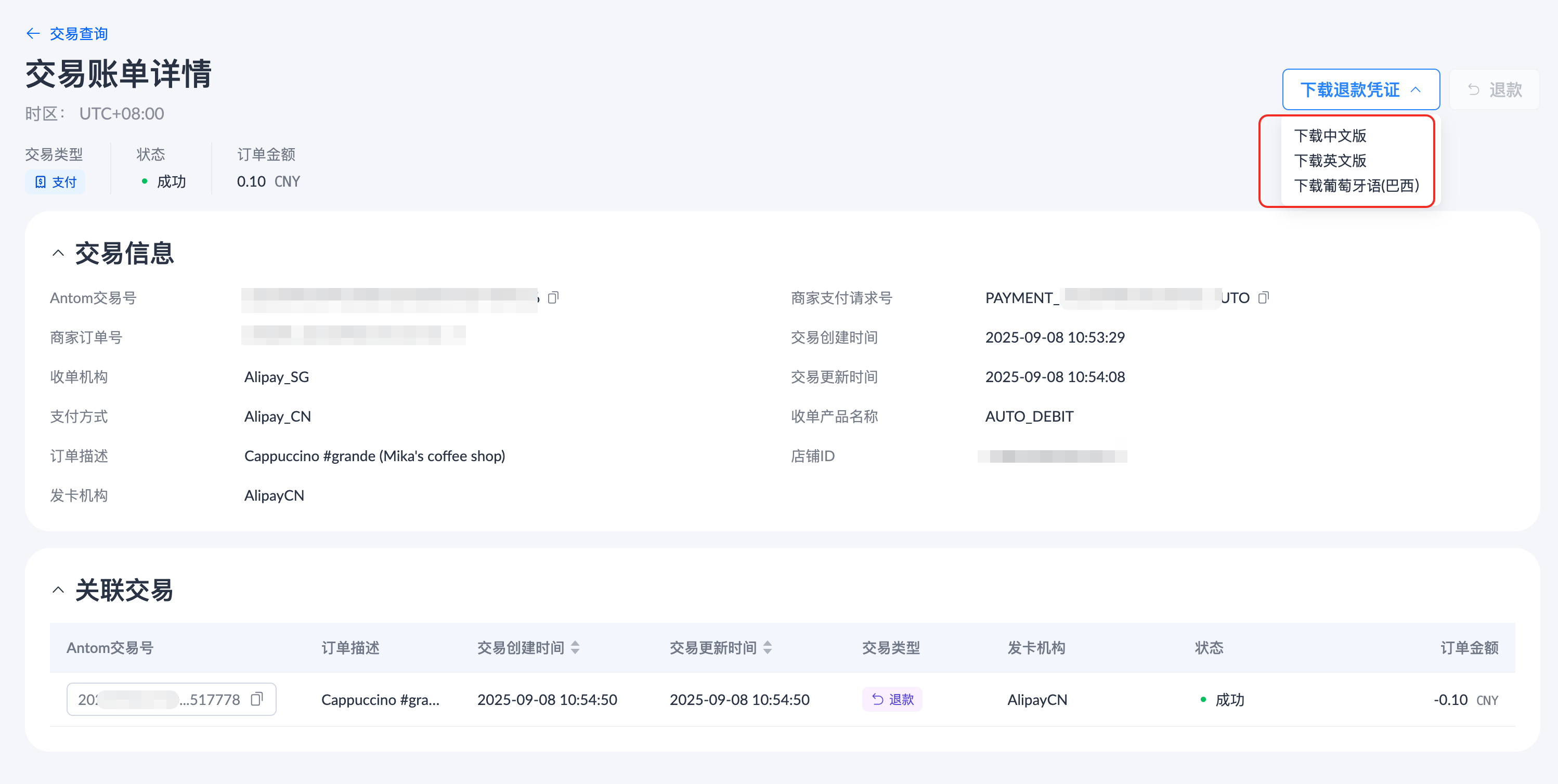Viewport: 1558px width, 784px height.
Task: Click the back arrow next to 交易查询
Action: pos(33,33)
